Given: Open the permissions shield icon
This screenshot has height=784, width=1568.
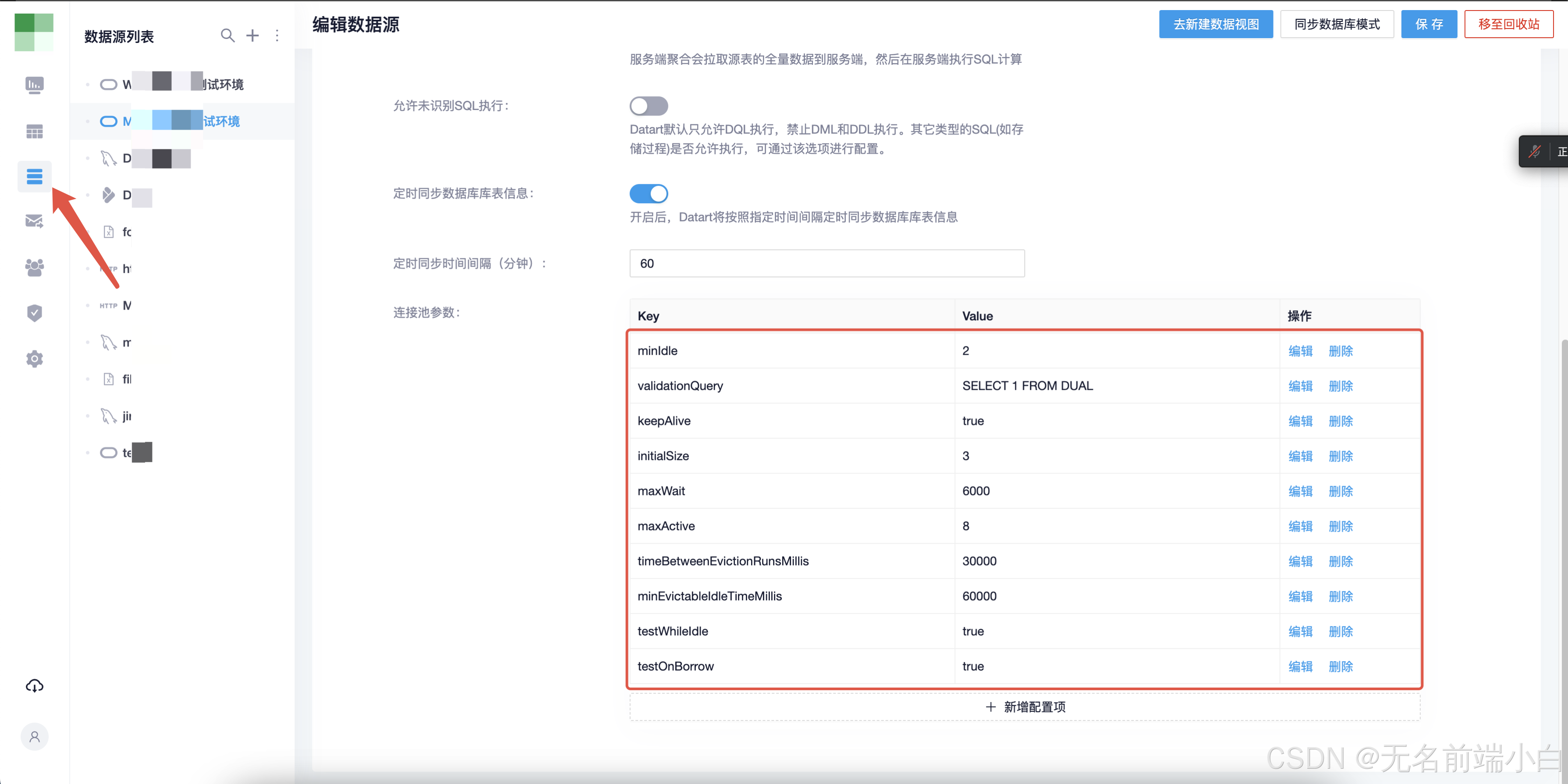Looking at the screenshot, I should point(34,313).
